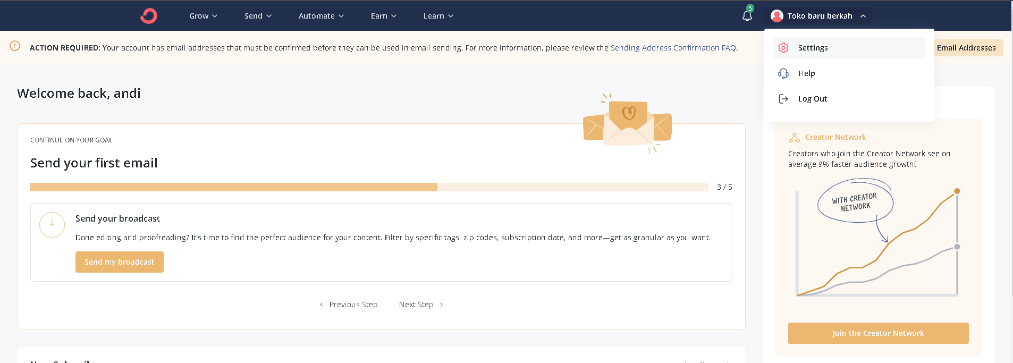Screen dimensions: 1013x363
Task: Click the Creator Network heading link
Action: 835,138
